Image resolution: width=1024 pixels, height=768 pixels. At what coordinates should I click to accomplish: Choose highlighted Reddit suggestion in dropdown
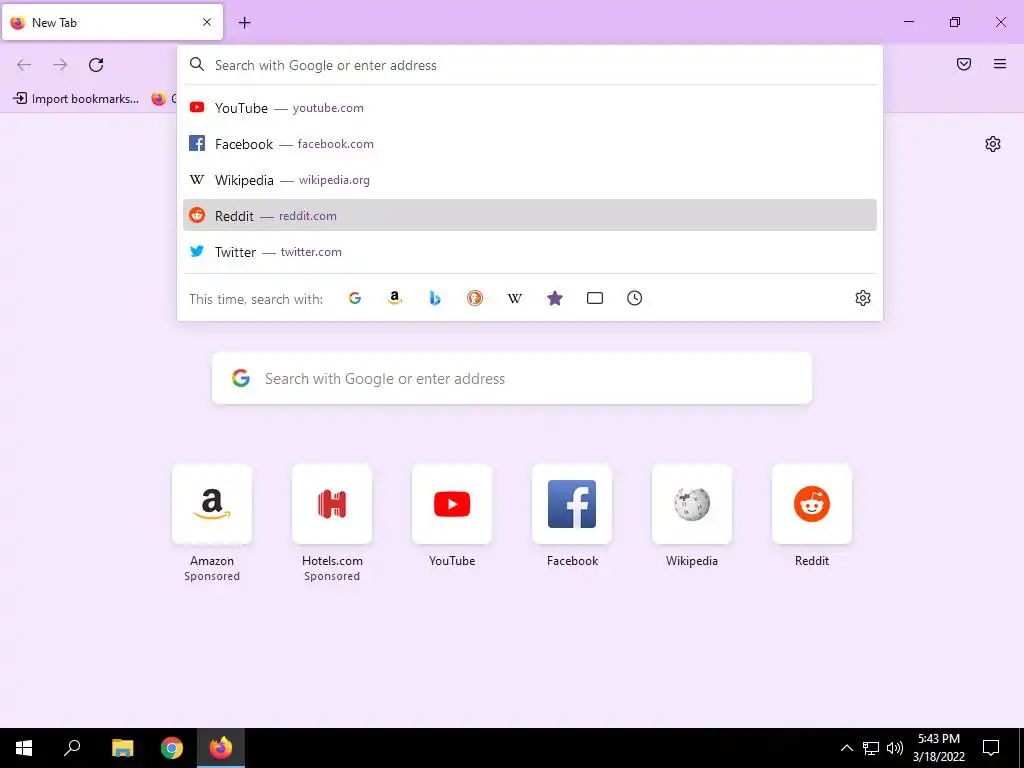530,216
